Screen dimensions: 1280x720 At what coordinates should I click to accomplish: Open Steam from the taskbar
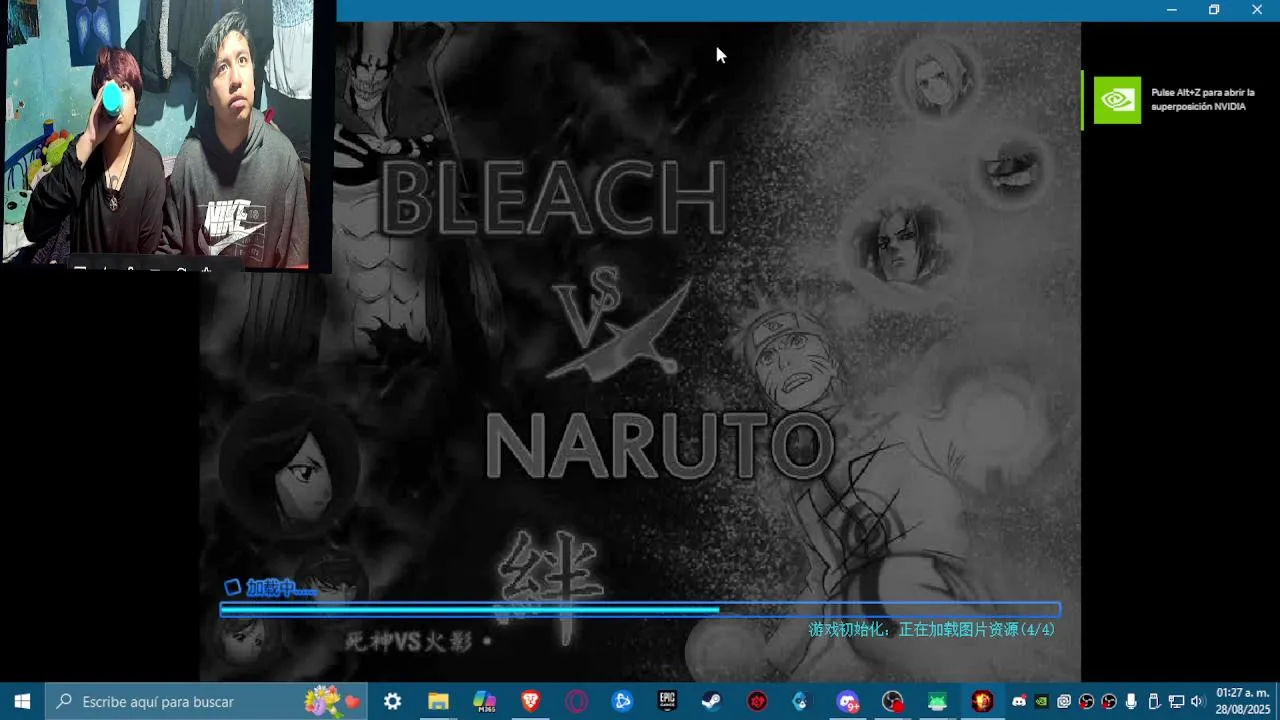(711, 702)
